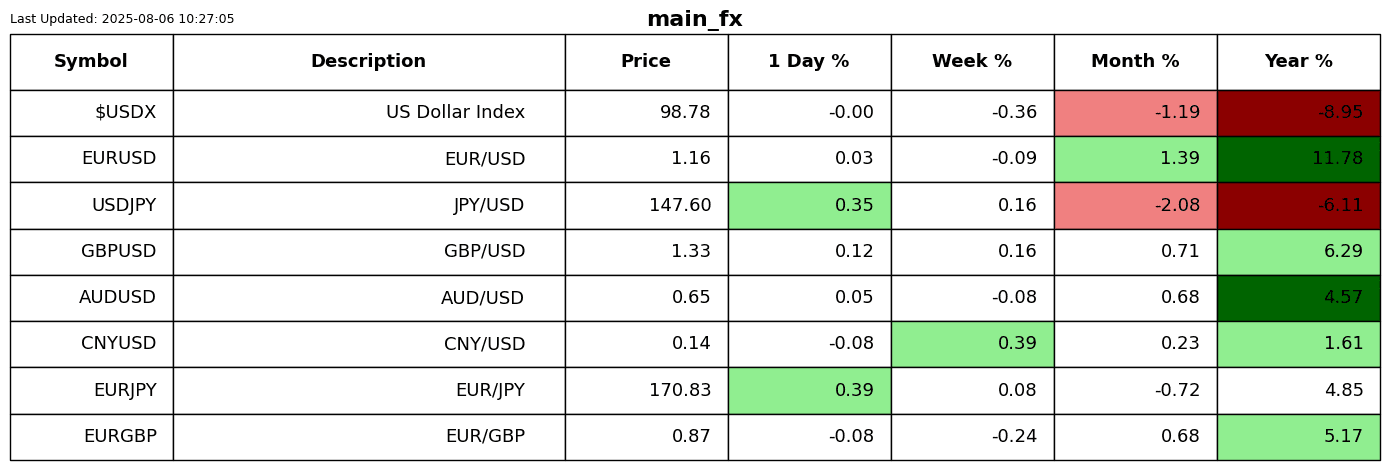Click the 1 Day % column header
Screen dimensions: 1390x470
[809, 62]
